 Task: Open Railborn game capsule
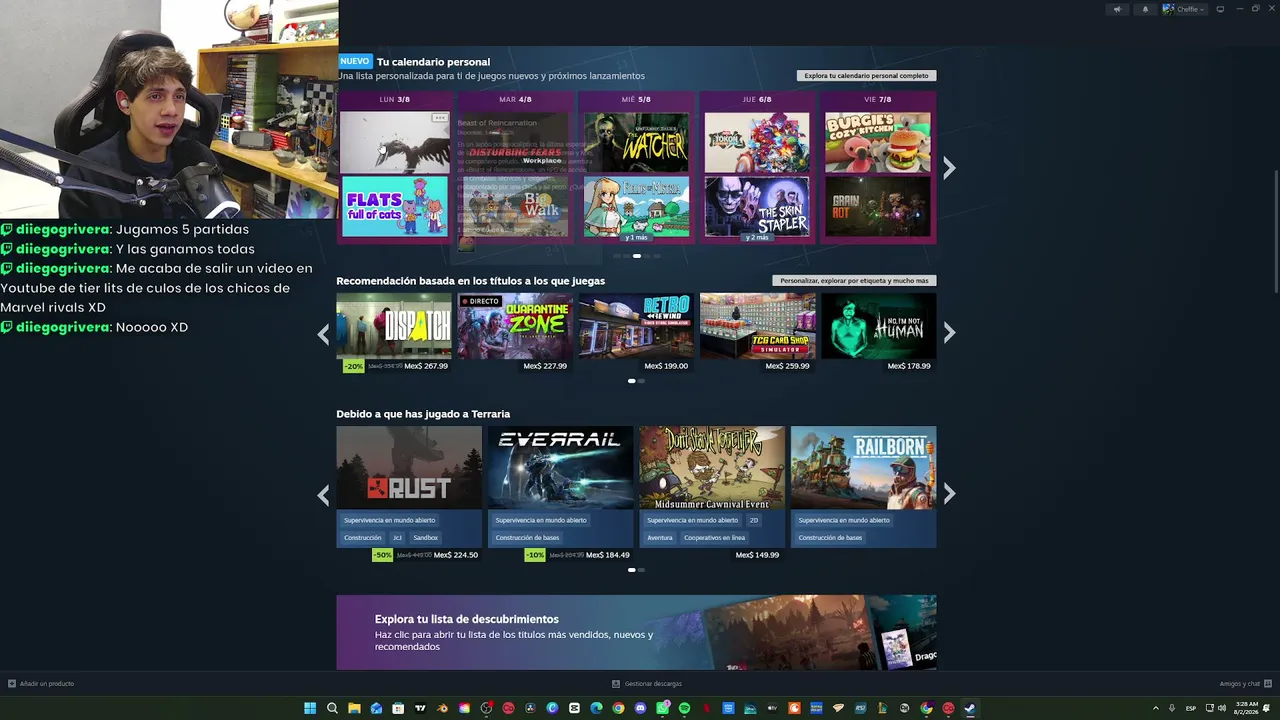click(864, 468)
